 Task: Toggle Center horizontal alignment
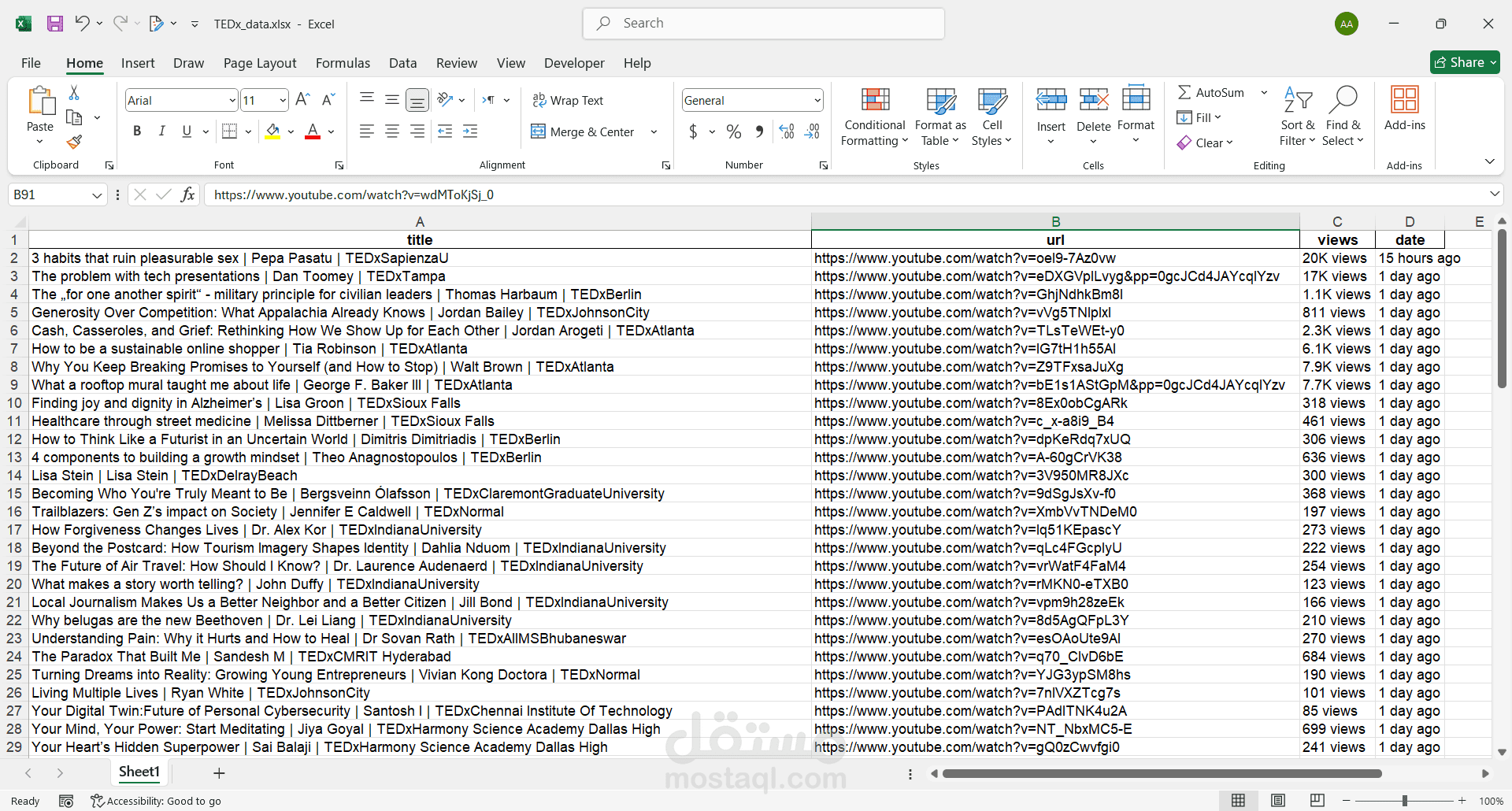coord(392,131)
